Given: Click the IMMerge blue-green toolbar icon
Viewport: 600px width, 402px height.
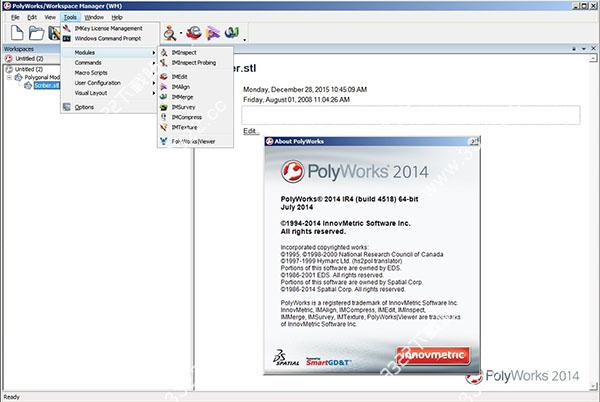Looking at the screenshot, I should point(232,33).
